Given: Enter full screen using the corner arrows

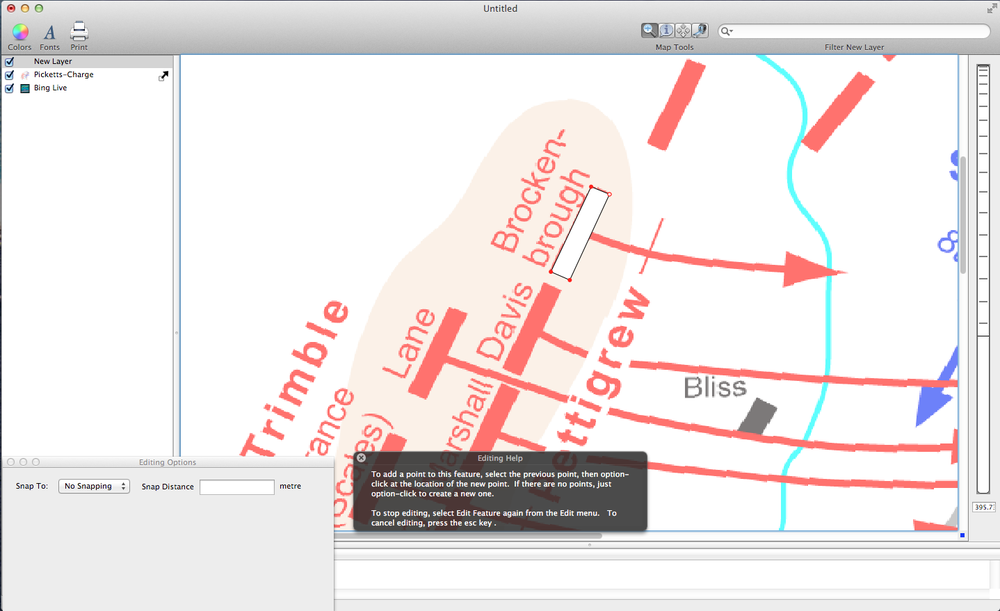Looking at the screenshot, I should click(x=990, y=6).
